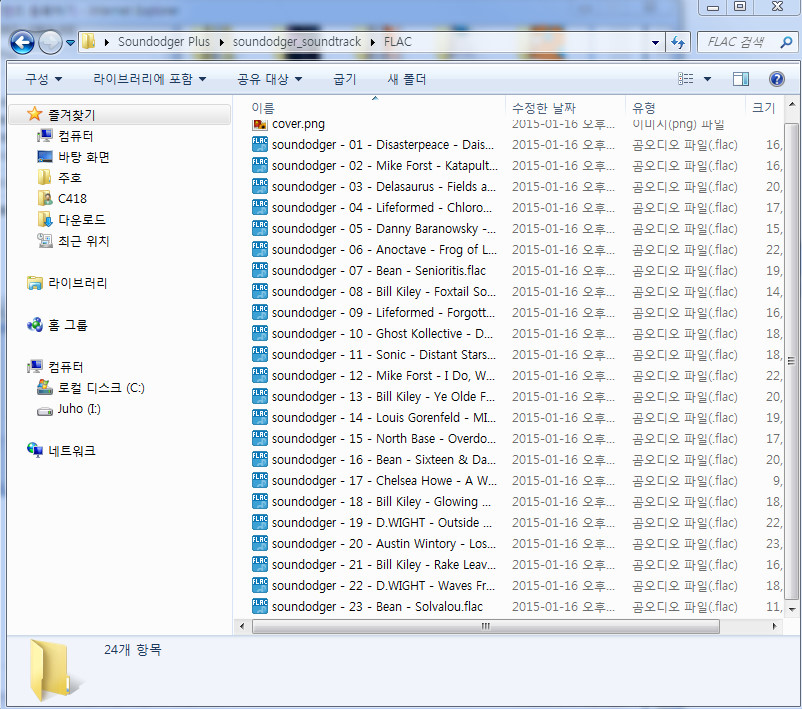Select 즐겨찾기 favorites star in sidebar
The width and height of the screenshot is (802, 709).
(35, 114)
